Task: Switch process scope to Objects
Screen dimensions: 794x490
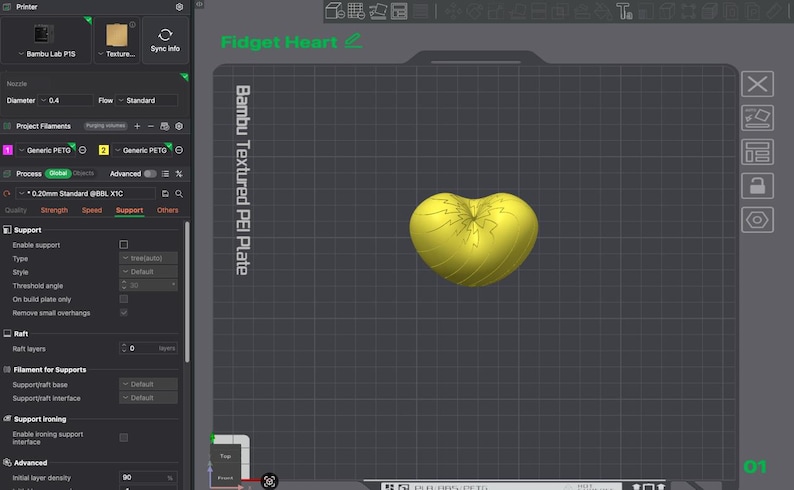Action: [83, 173]
